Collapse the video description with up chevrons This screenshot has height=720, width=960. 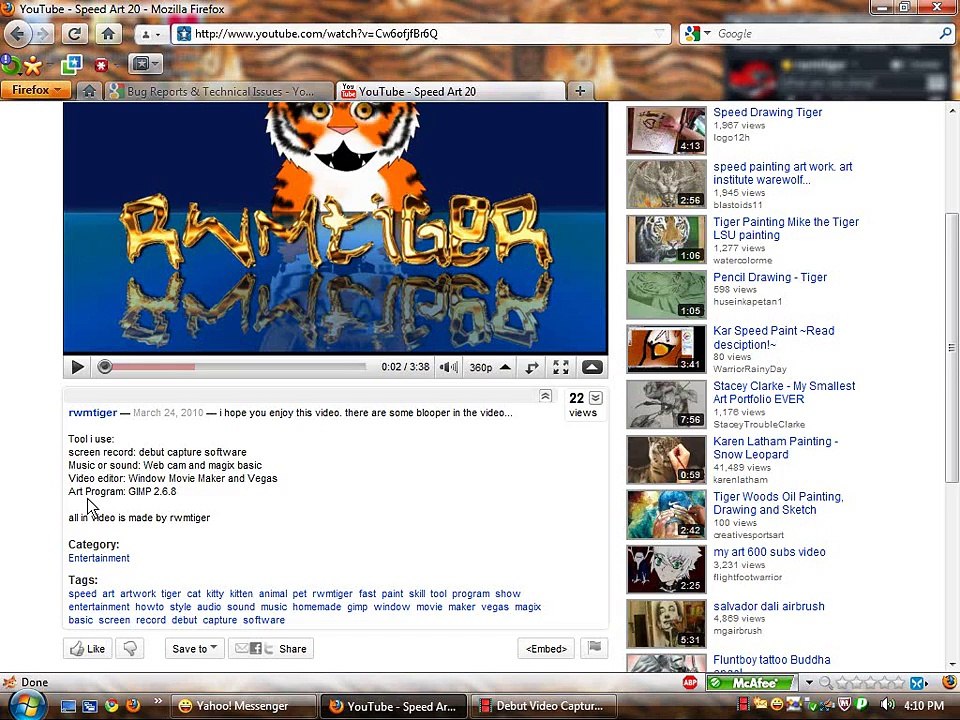coord(546,396)
